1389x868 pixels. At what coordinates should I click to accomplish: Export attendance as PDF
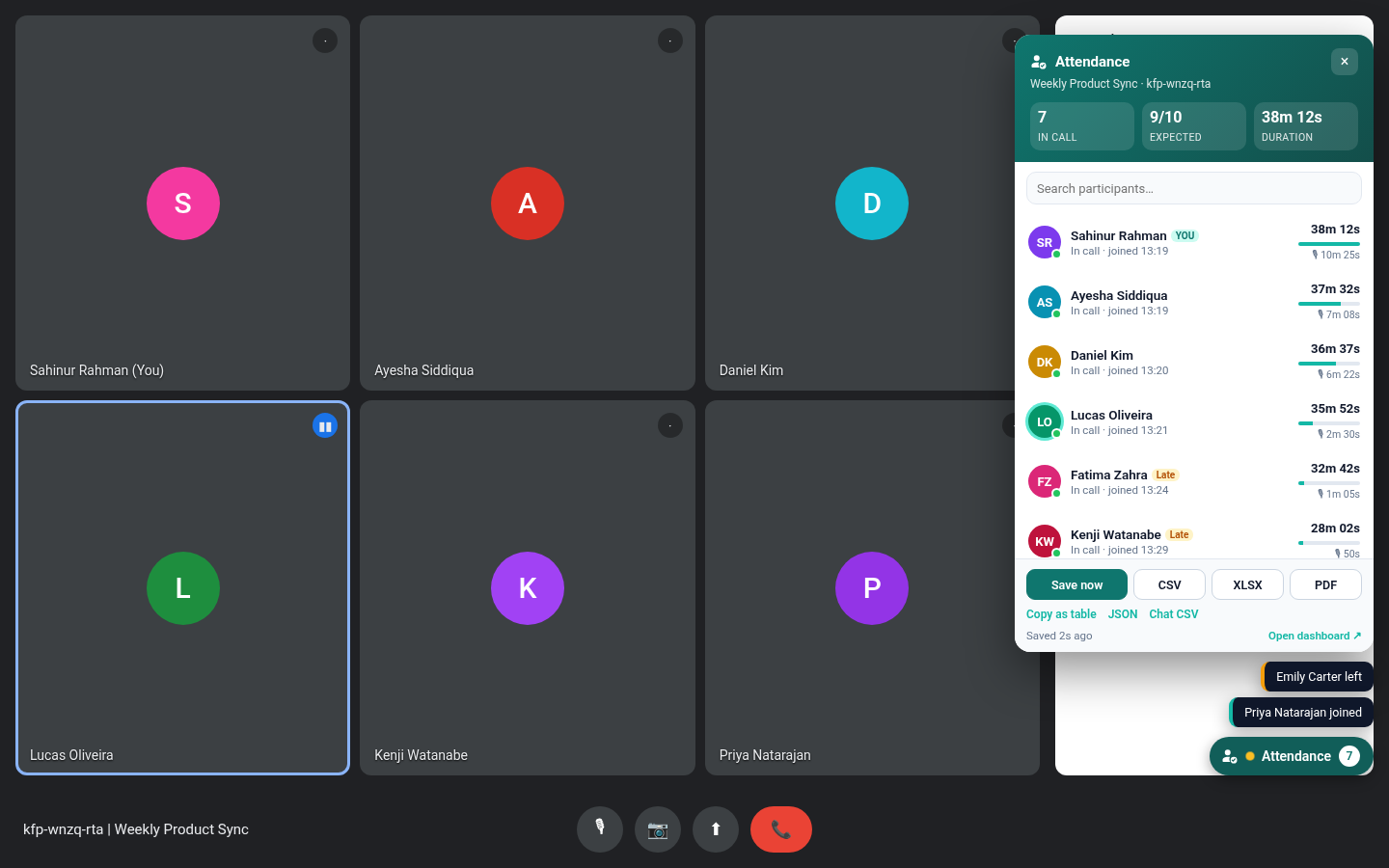pyautogui.click(x=1325, y=584)
